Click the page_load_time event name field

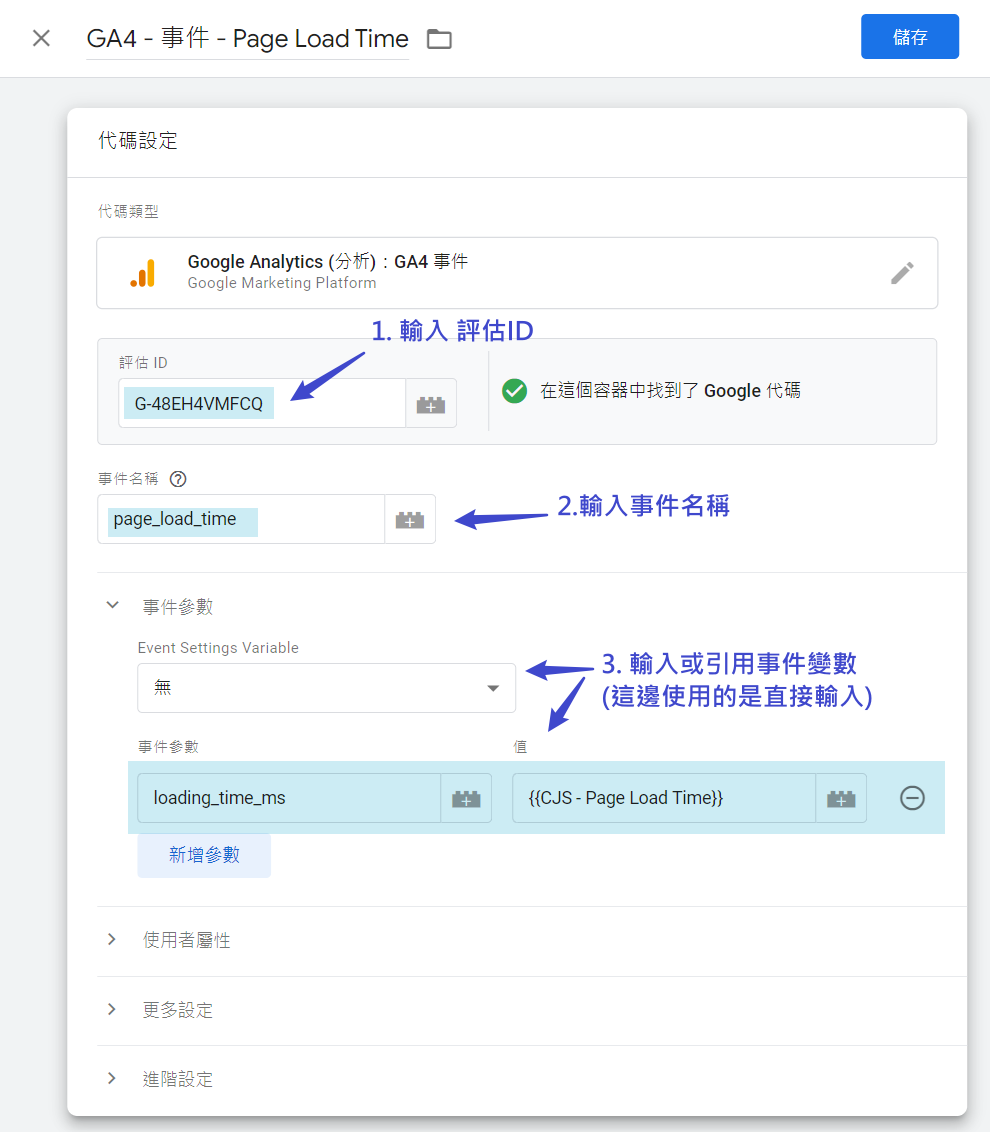click(x=241, y=519)
